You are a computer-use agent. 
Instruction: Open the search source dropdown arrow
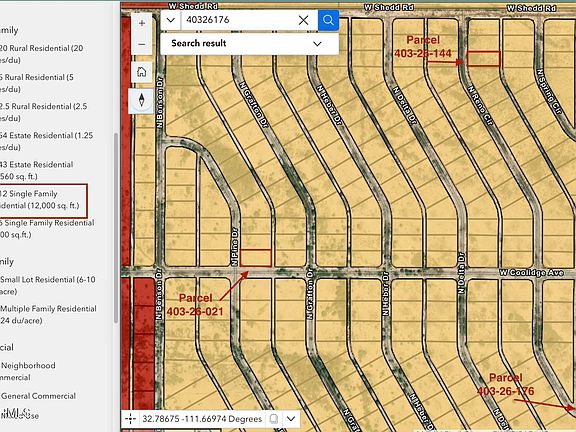[171, 20]
